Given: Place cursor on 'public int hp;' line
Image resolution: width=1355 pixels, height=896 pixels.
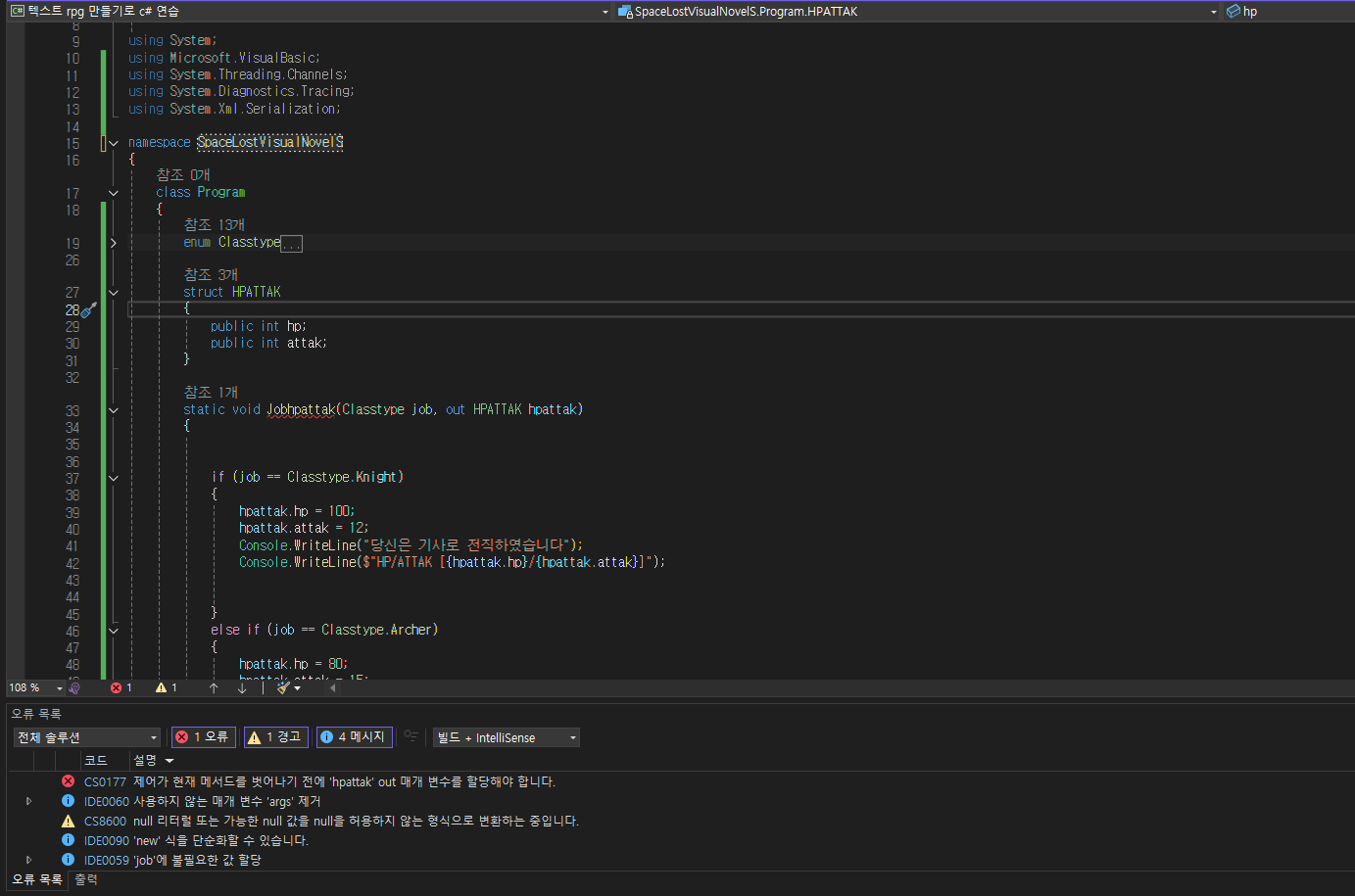Looking at the screenshot, I should point(259,326).
